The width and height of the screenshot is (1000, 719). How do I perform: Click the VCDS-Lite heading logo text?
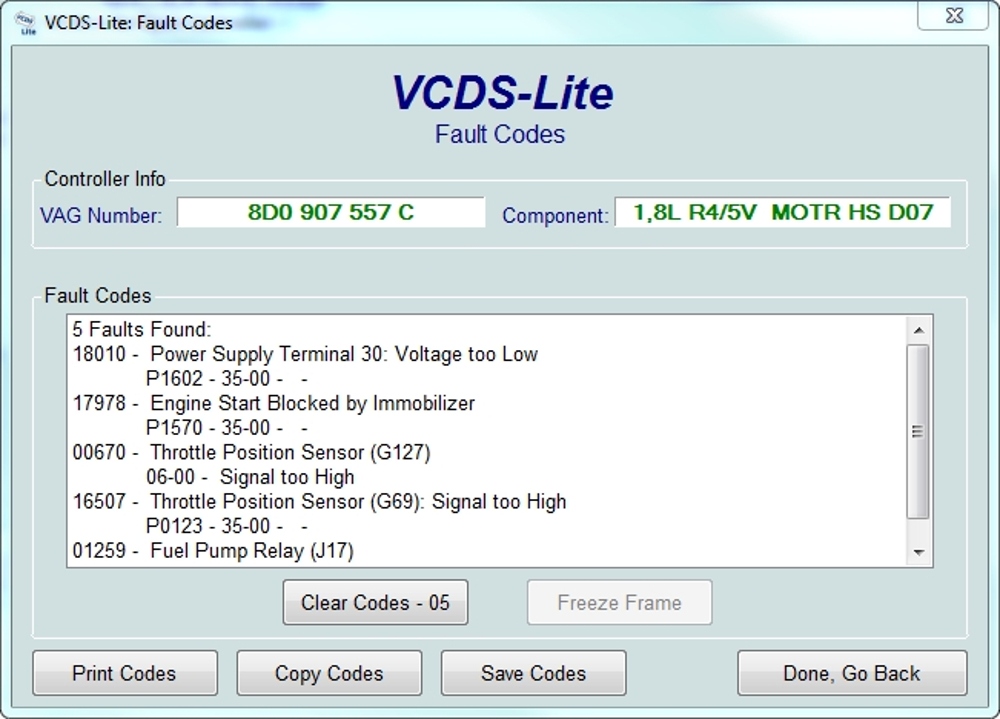pos(503,93)
